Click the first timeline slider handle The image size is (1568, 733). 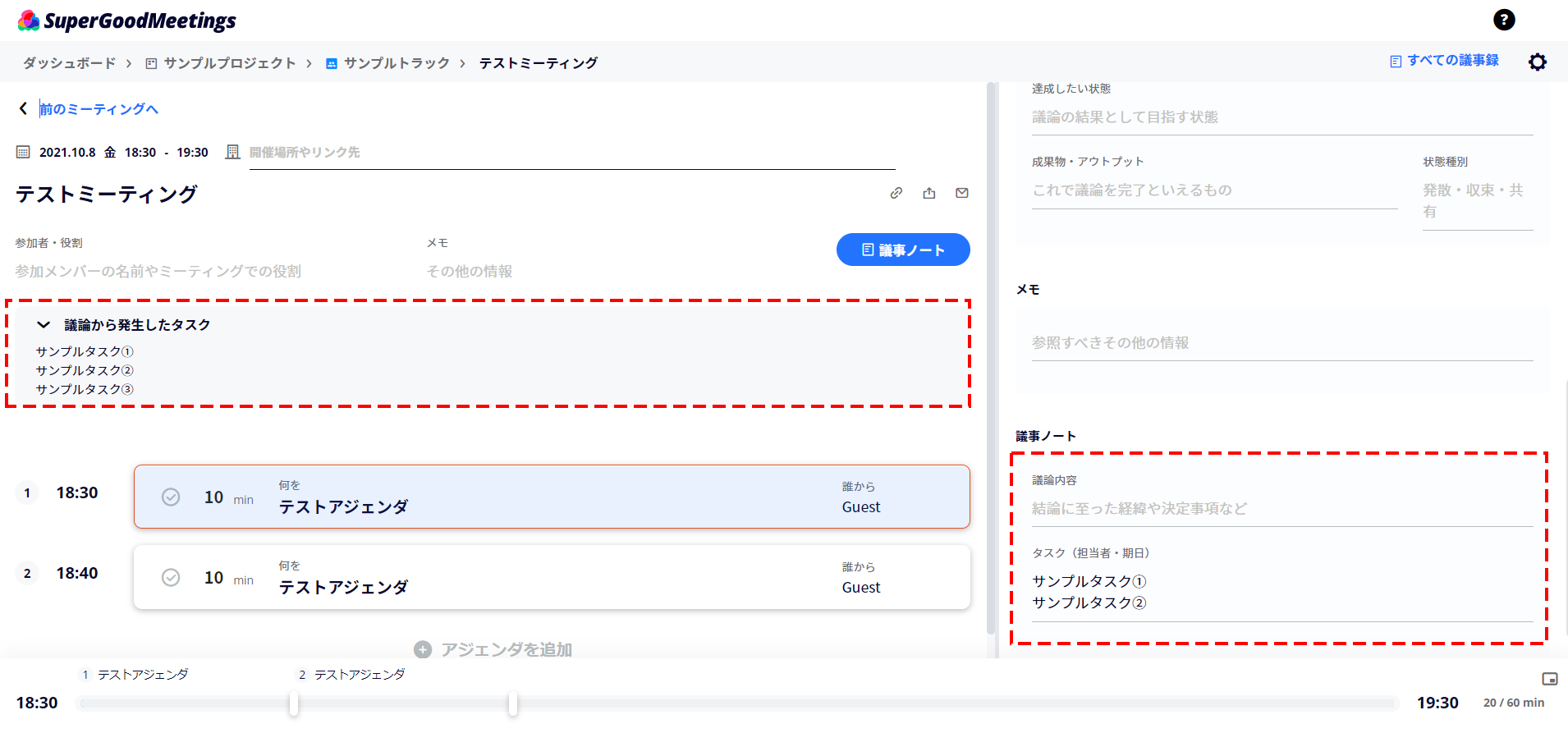coord(293,703)
